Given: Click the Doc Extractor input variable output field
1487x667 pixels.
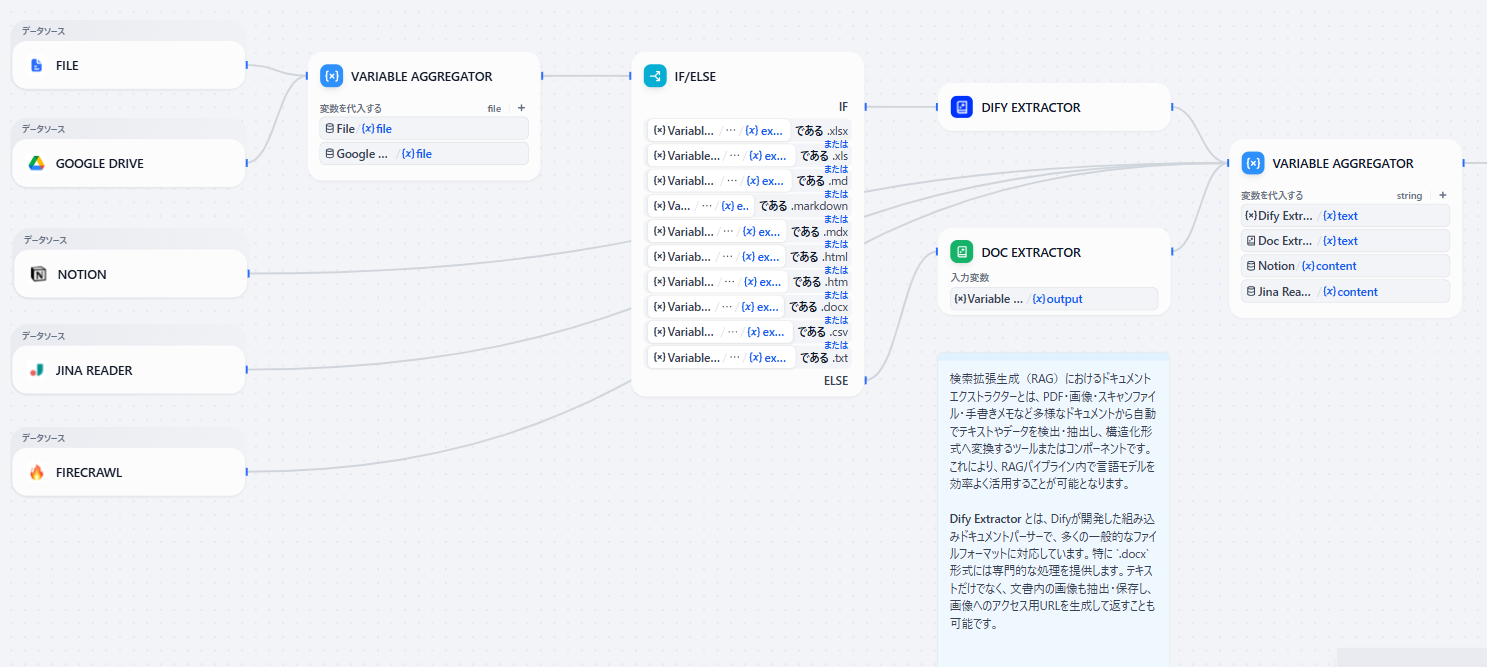Looking at the screenshot, I should pos(1053,299).
